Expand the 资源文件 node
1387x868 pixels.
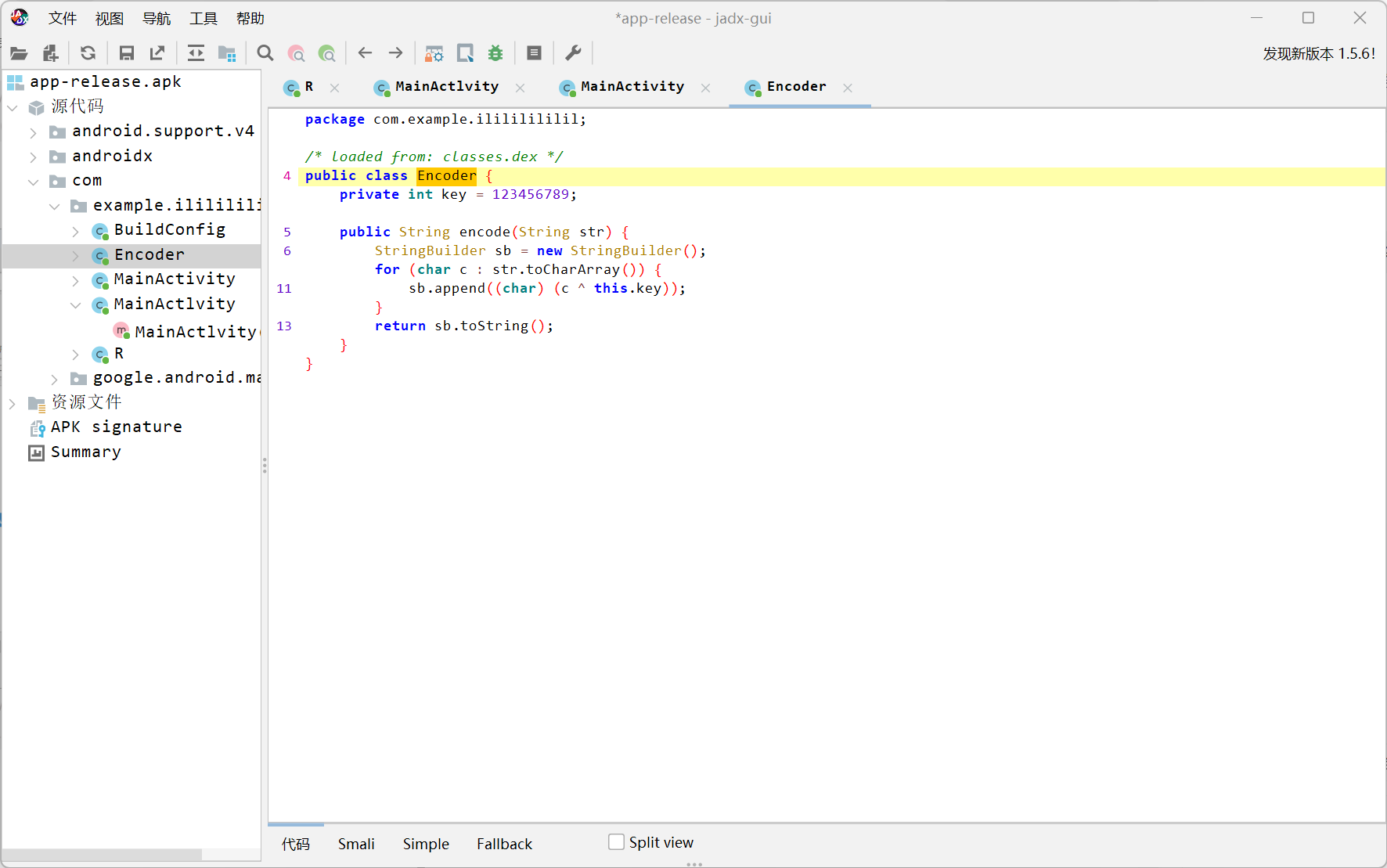pyautogui.click(x=13, y=404)
